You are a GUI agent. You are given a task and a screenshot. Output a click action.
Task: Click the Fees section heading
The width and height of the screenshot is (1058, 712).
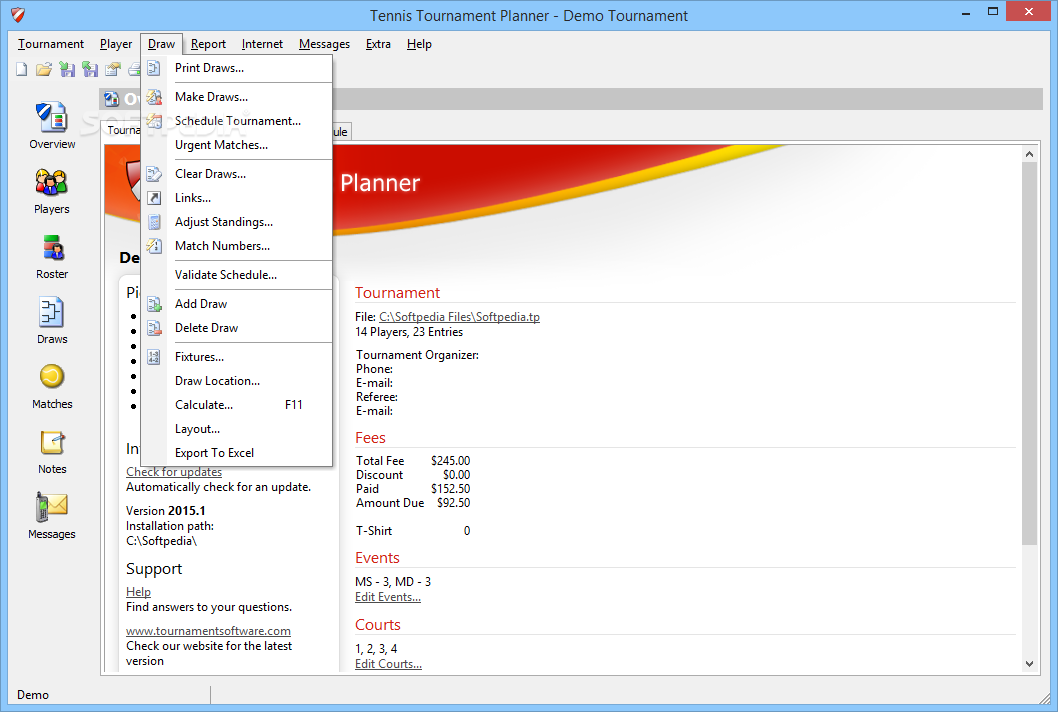tap(370, 438)
